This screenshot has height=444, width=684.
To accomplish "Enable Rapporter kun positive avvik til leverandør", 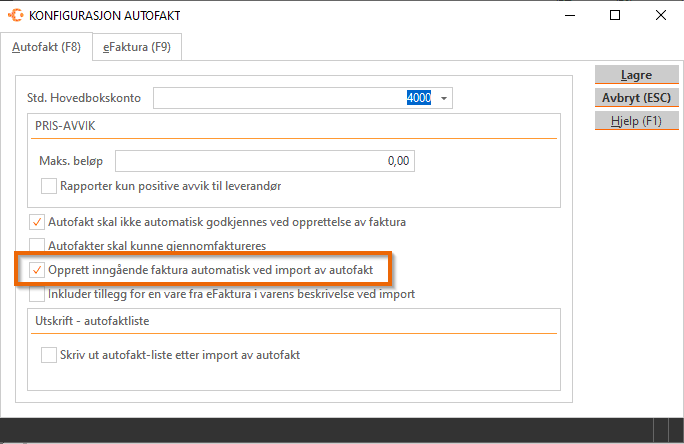I will [x=49, y=186].
